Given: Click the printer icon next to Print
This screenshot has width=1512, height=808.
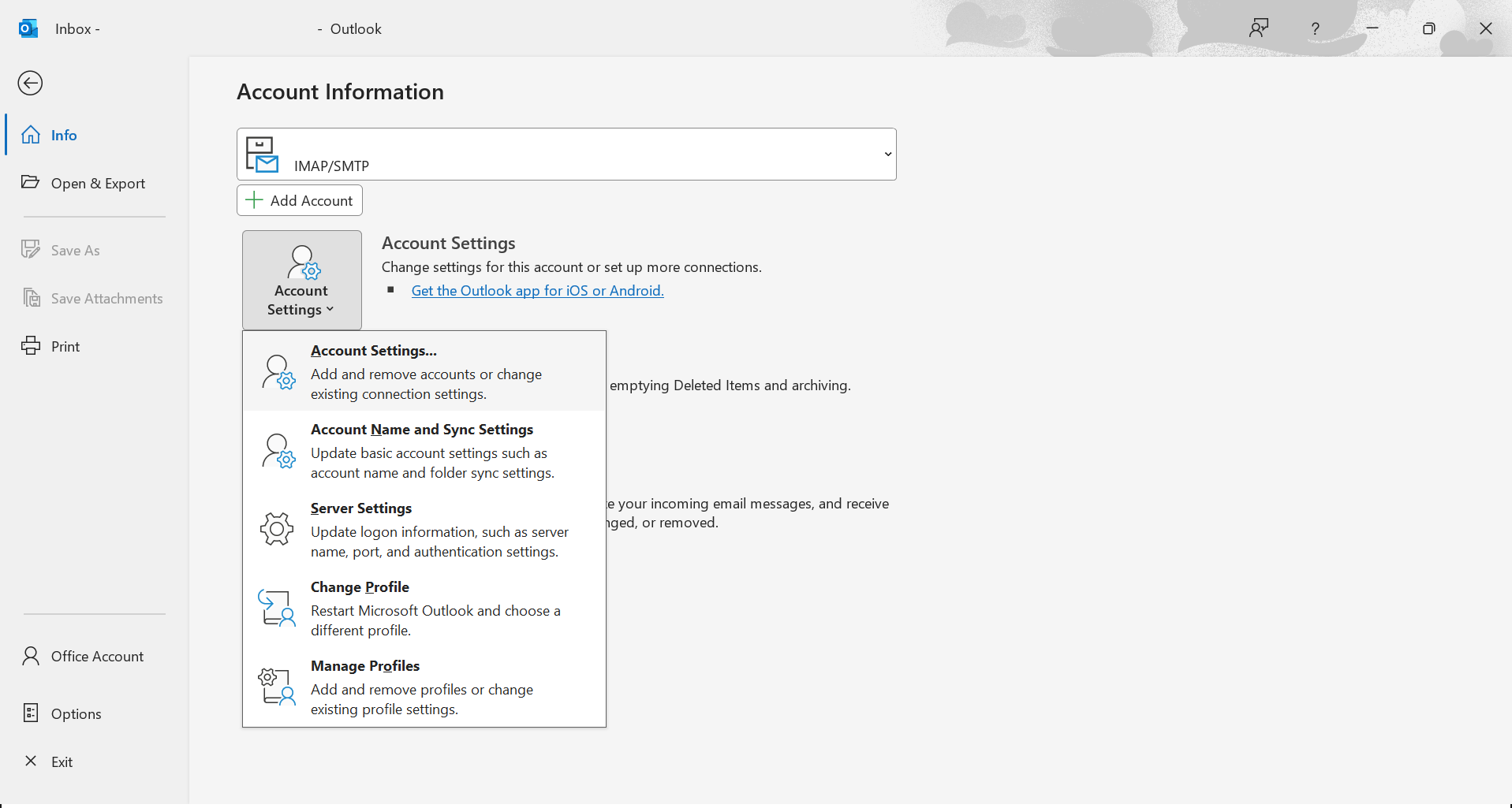Looking at the screenshot, I should pyautogui.click(x=31, y=345).
